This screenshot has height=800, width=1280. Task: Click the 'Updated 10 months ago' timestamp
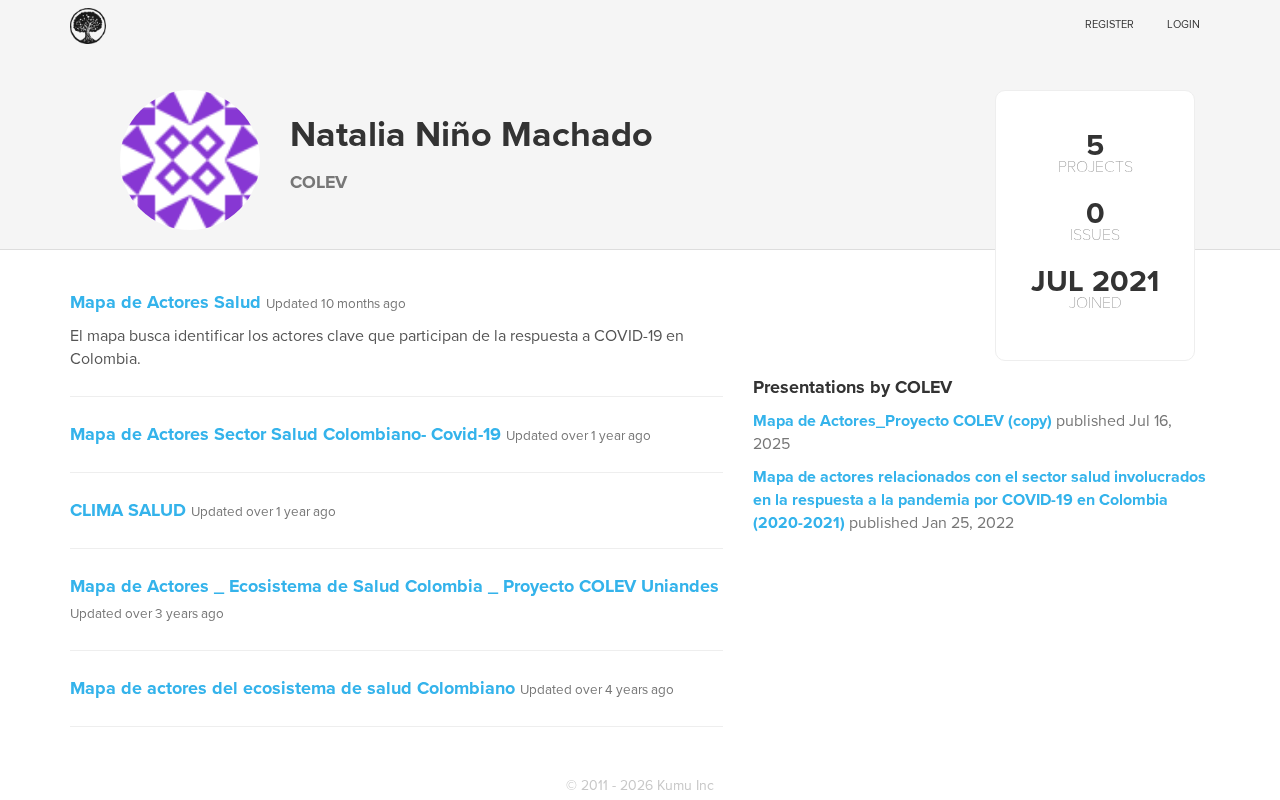[336, 304]
